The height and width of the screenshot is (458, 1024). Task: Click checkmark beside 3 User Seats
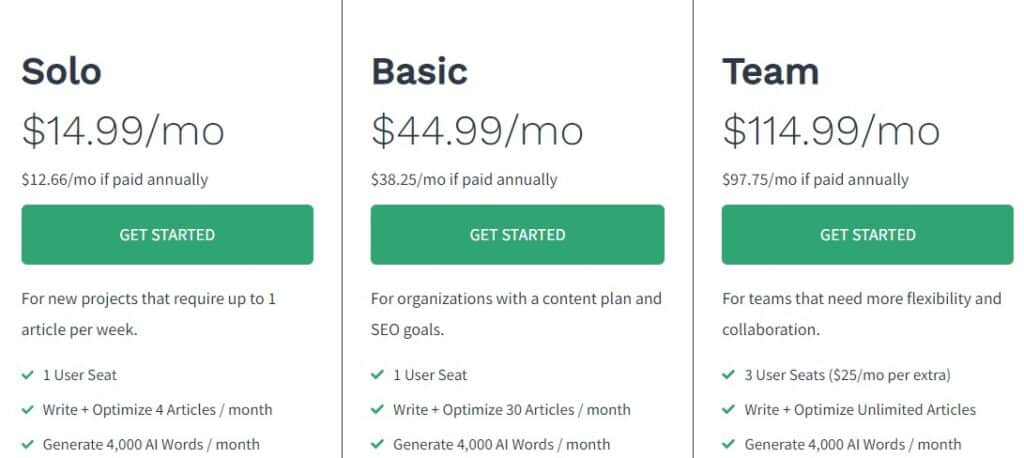[x=728, y=375]
